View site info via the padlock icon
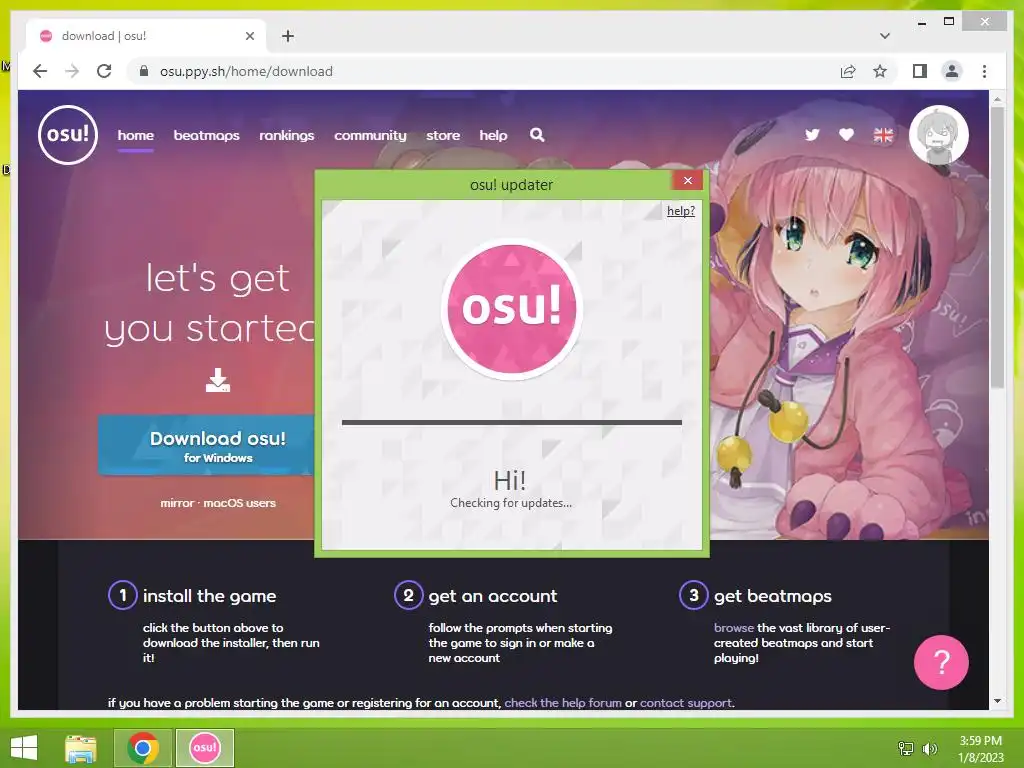Image resolution: width=1024 pixels, height=768 pixels. click(144, 71)
